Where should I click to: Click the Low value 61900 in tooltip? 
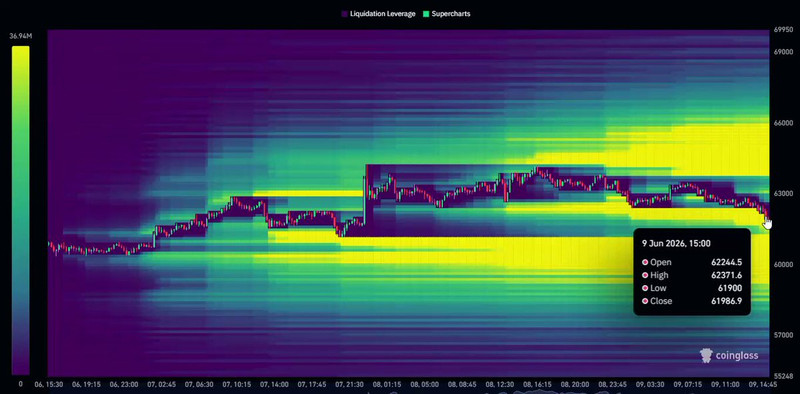tap(731, 288)
